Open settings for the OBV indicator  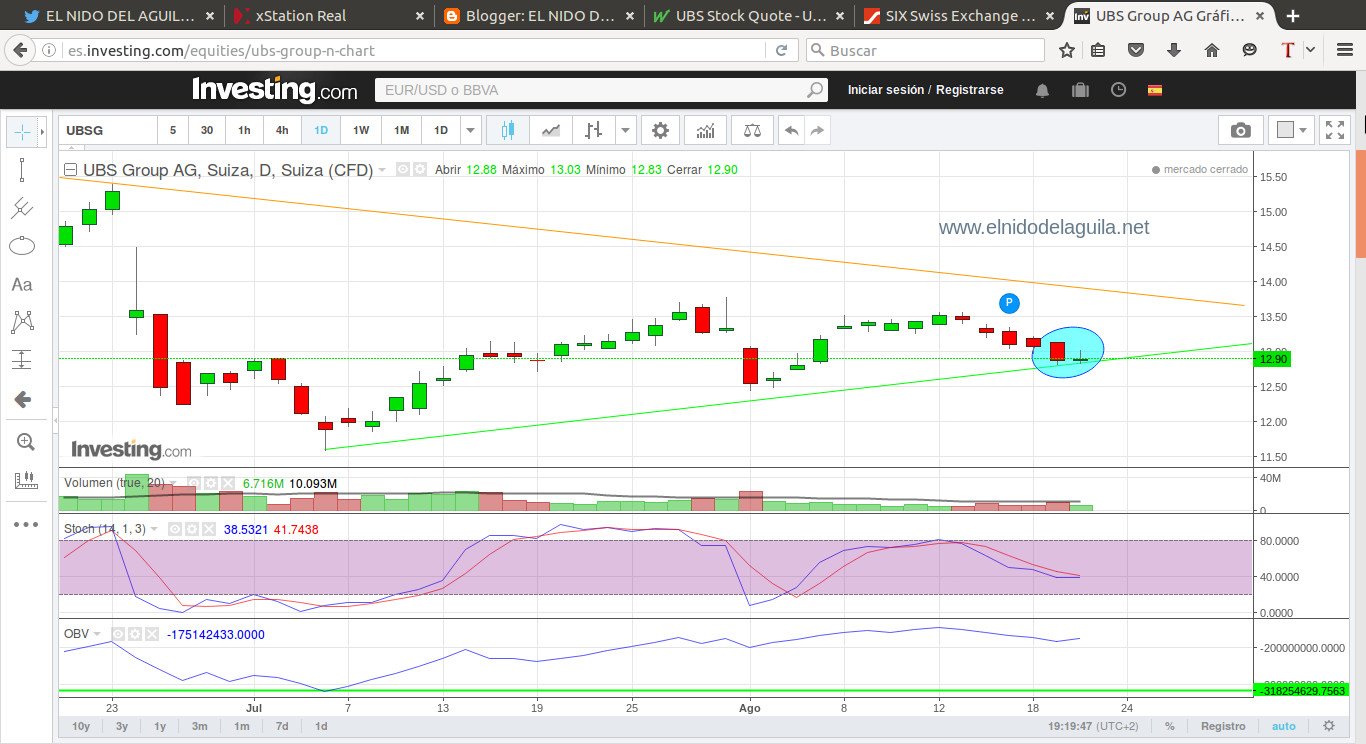coord(135,634)
